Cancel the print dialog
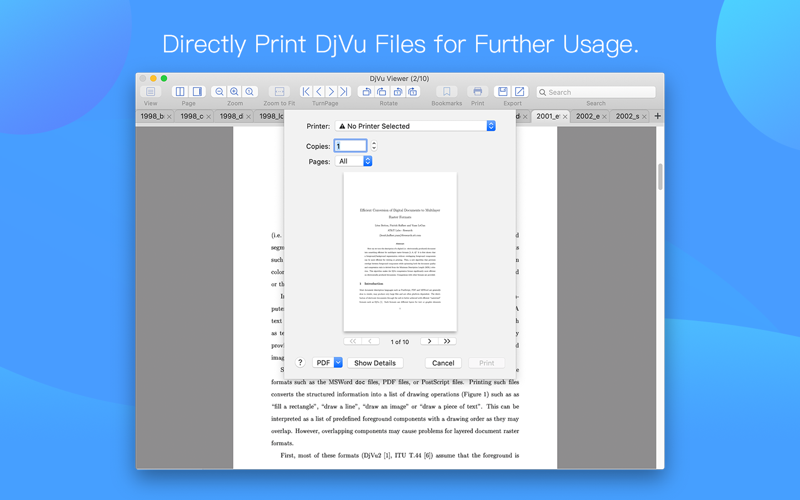This screenshot has width=800, height=500. point(443,363)
